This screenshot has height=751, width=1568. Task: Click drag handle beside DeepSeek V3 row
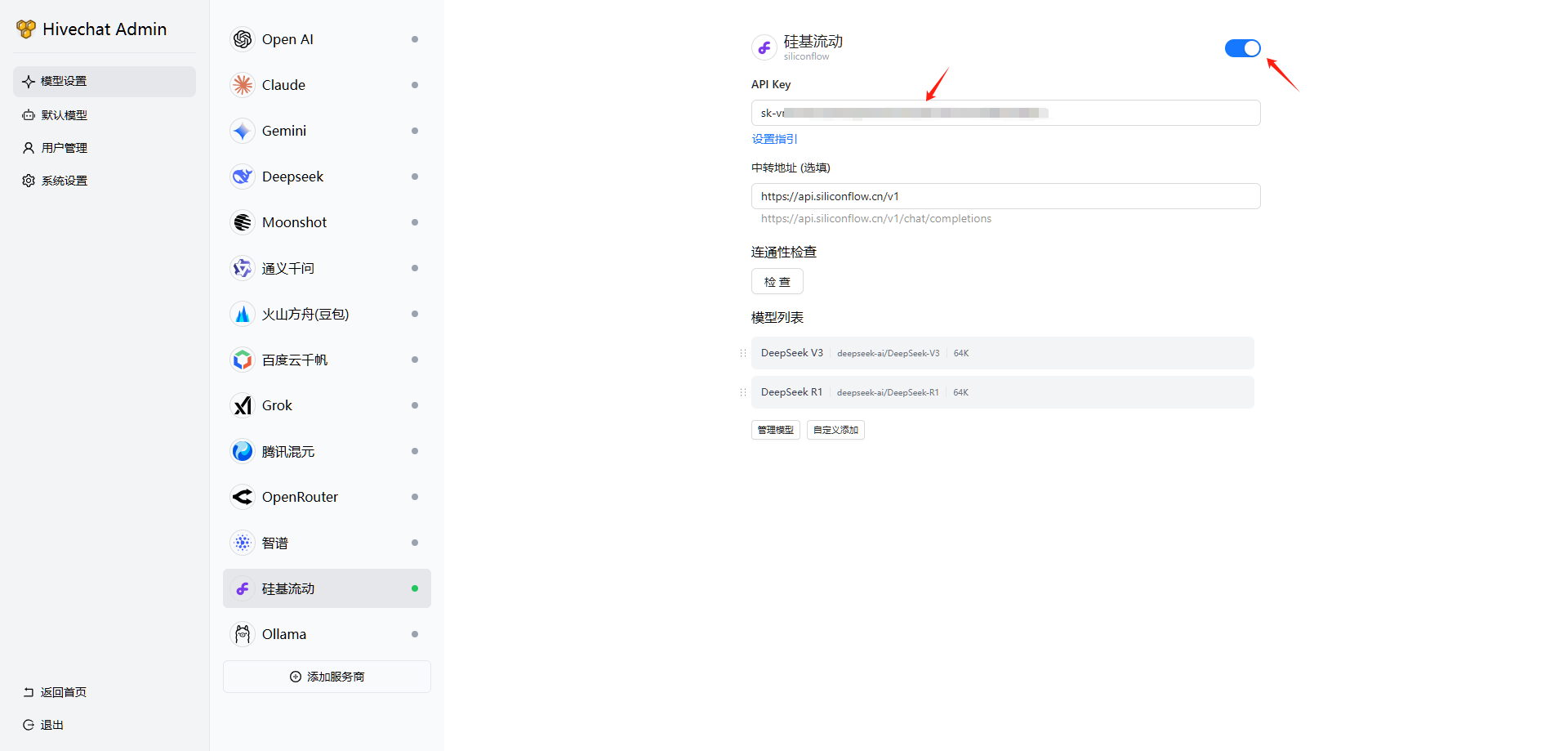743,353
